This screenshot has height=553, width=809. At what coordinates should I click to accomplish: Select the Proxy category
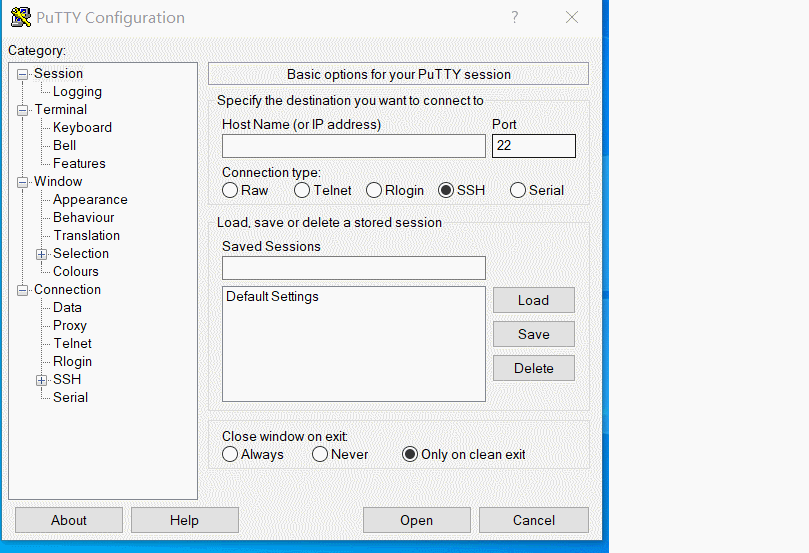[x=70, y=325]
